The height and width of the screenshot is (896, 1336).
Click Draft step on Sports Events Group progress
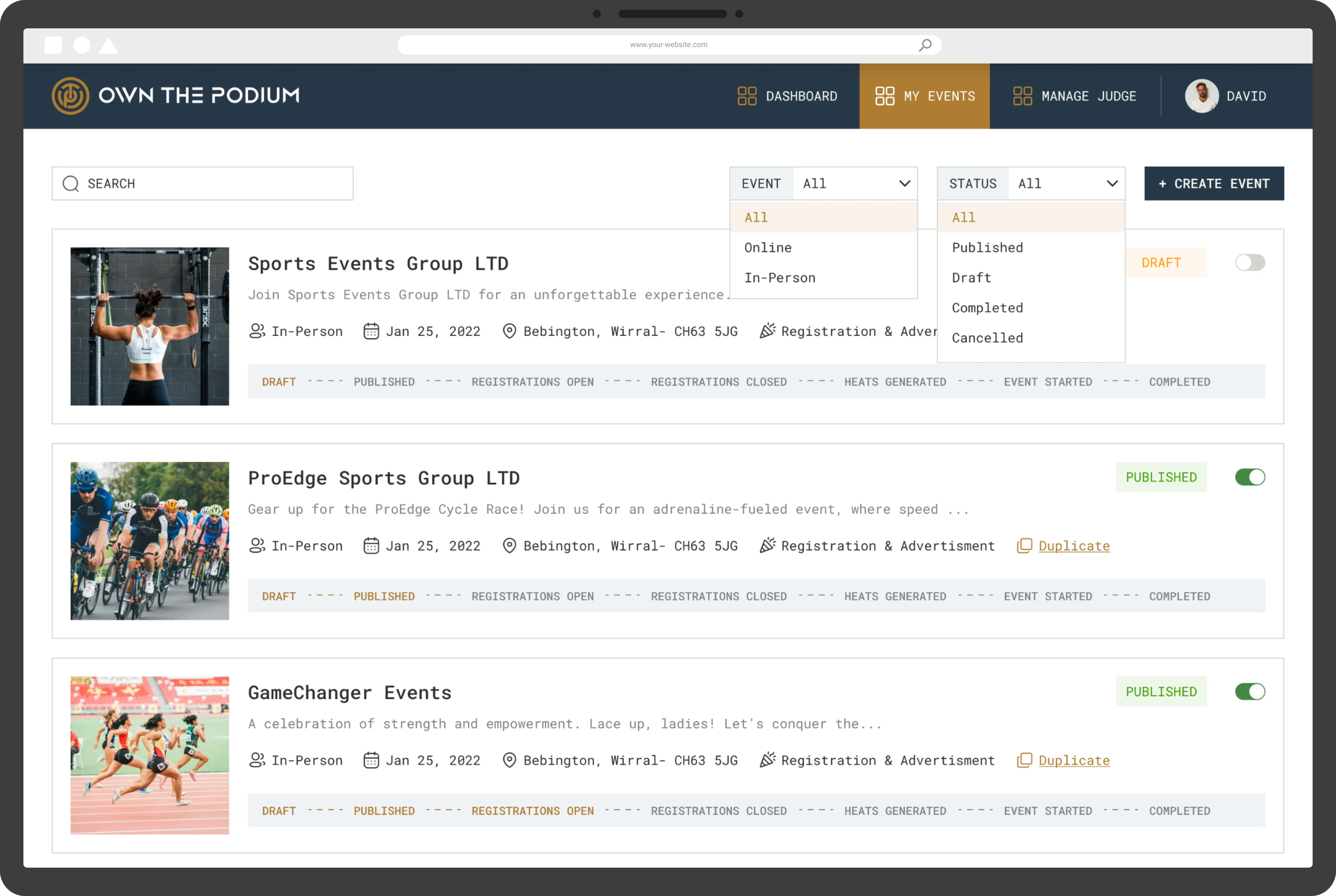click(279, 382)
